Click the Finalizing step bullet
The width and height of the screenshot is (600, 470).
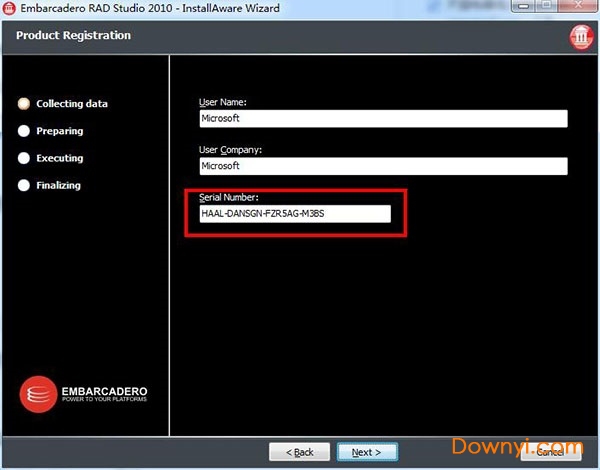click(x=24, y=185)
